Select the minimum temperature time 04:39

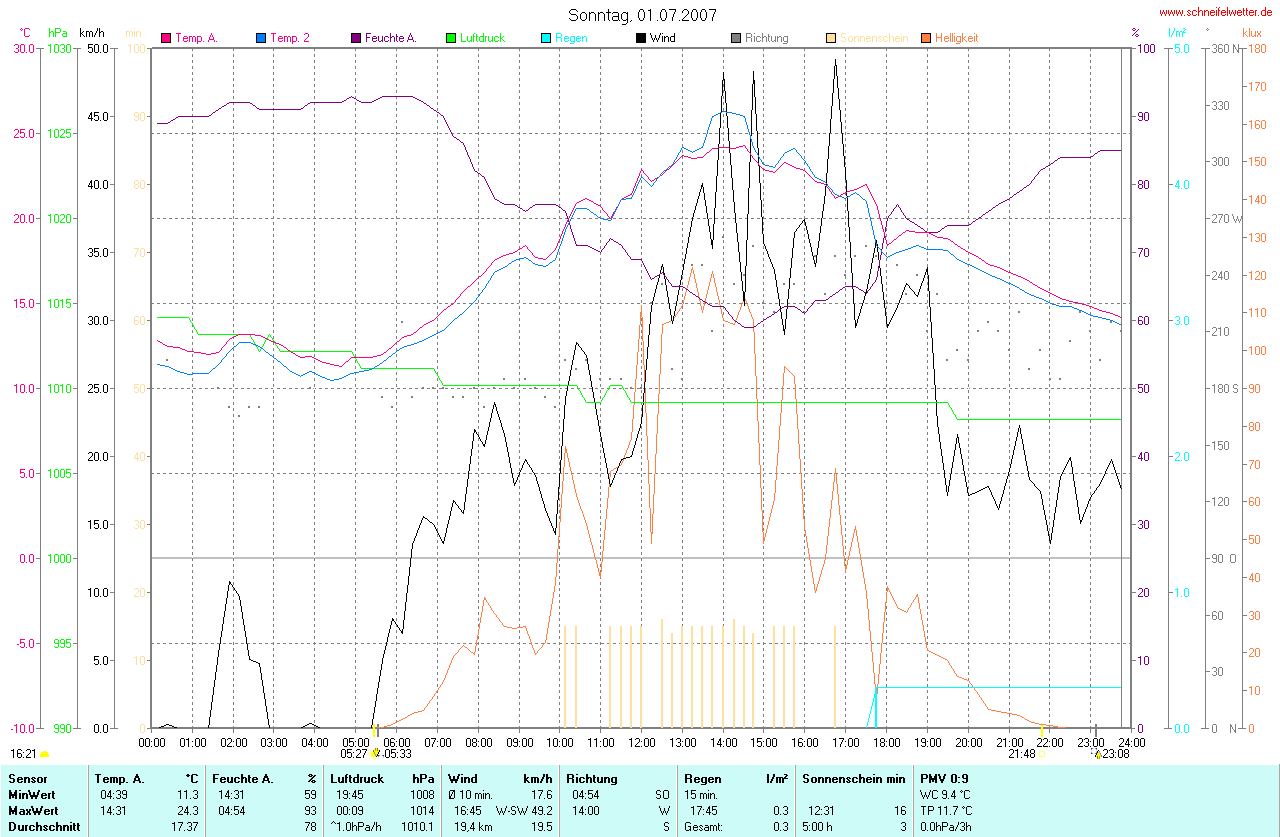coord(113,794)
